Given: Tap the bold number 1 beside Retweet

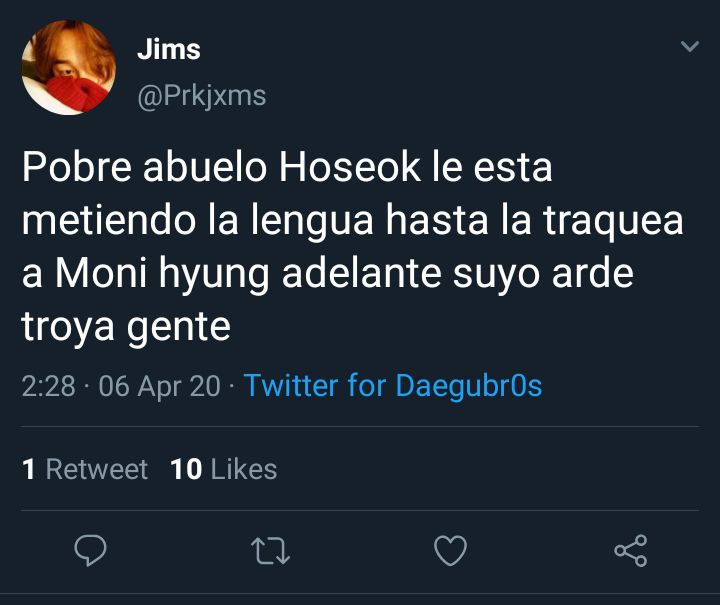Looking at the screenshot, I should 28,469.
